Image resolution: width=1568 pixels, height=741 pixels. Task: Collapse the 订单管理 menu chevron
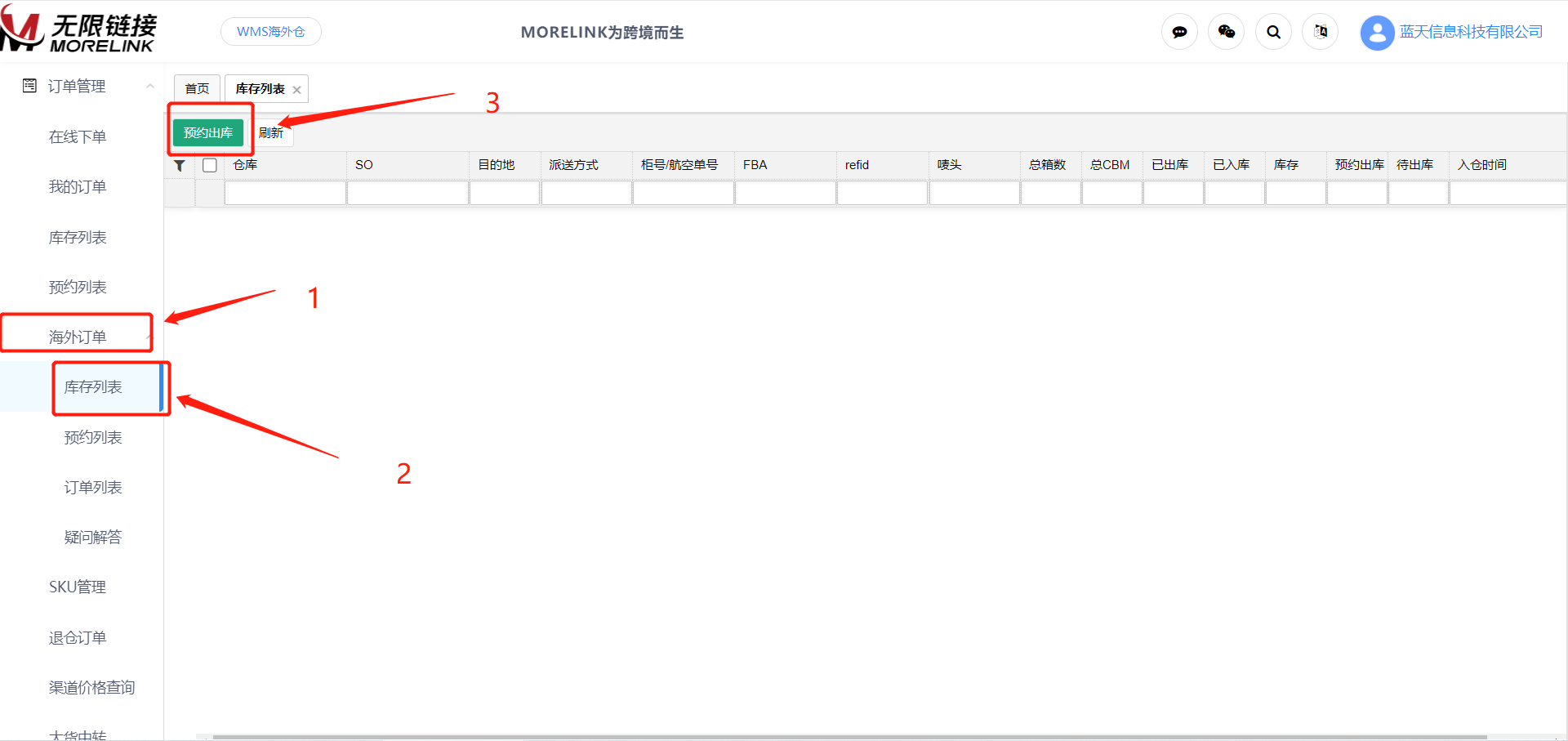point(150,86)
